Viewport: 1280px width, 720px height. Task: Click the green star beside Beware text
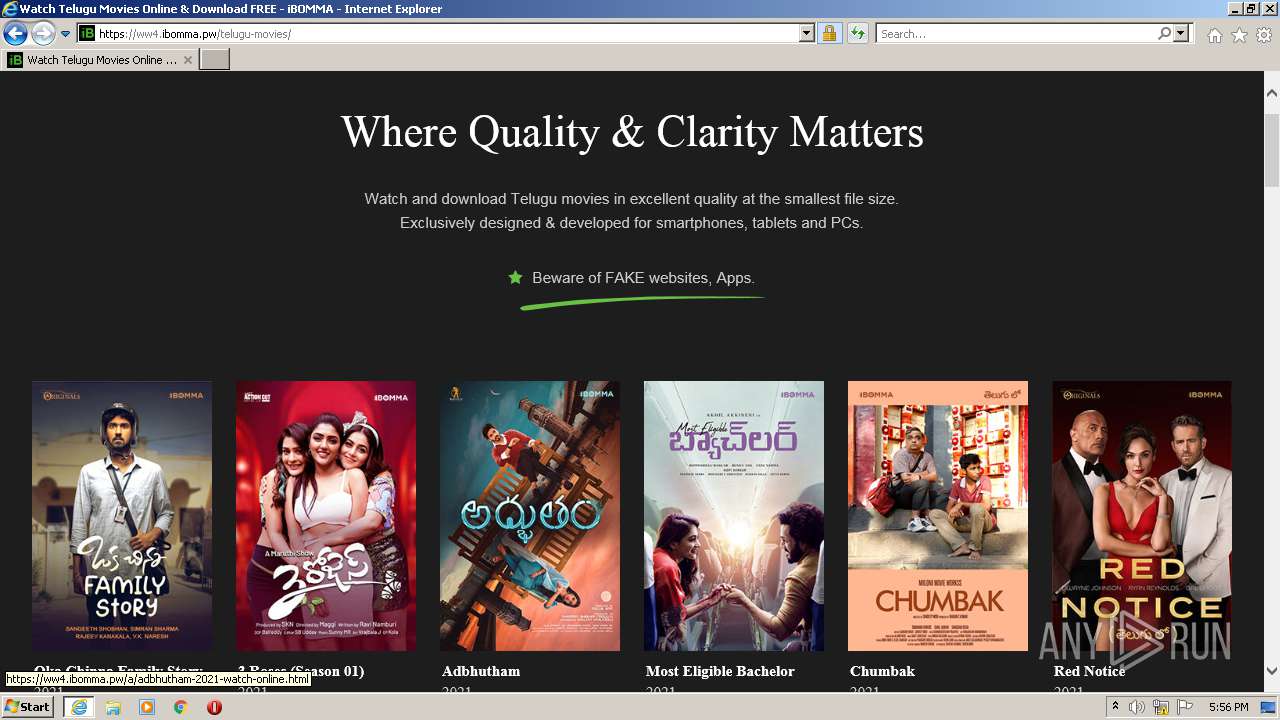[515, 277]
